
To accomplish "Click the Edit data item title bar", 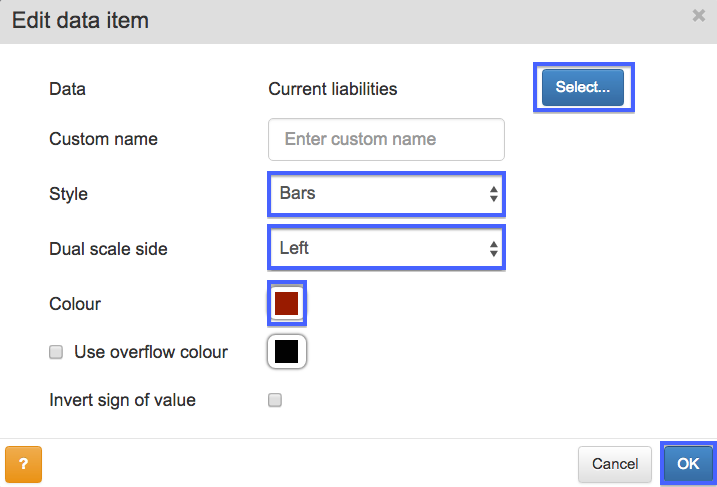I will [358, 21].
